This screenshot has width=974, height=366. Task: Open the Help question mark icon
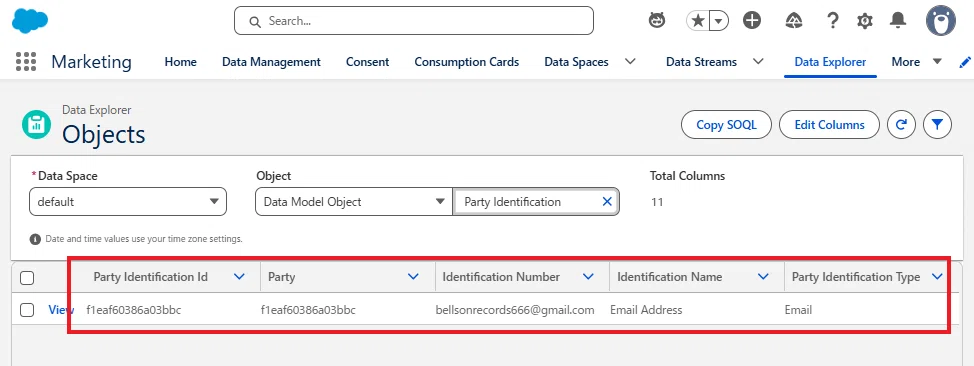(x=833, y=21)
